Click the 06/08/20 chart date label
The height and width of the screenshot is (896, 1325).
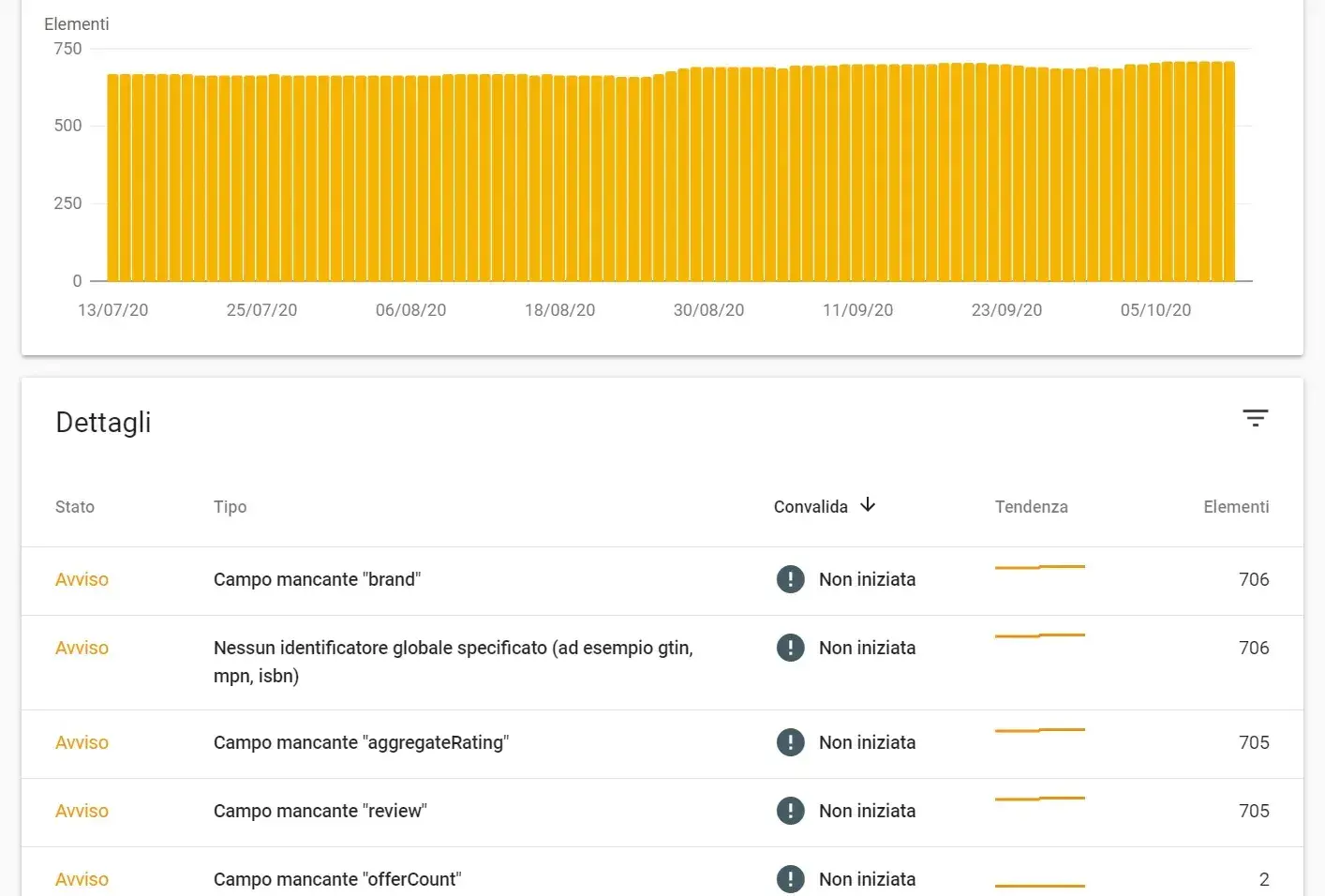(x=410, y=310)
